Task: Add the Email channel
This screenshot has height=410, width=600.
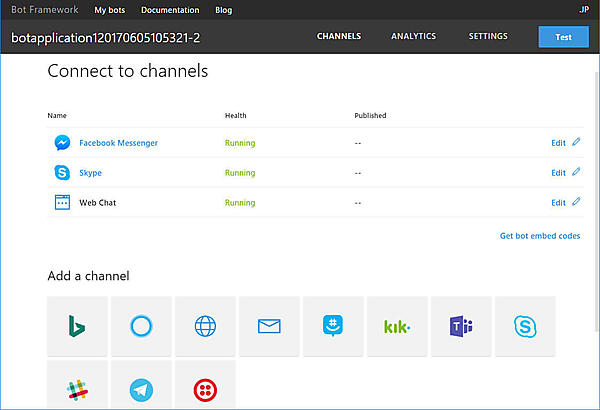Action: click(x=269, y=326)
